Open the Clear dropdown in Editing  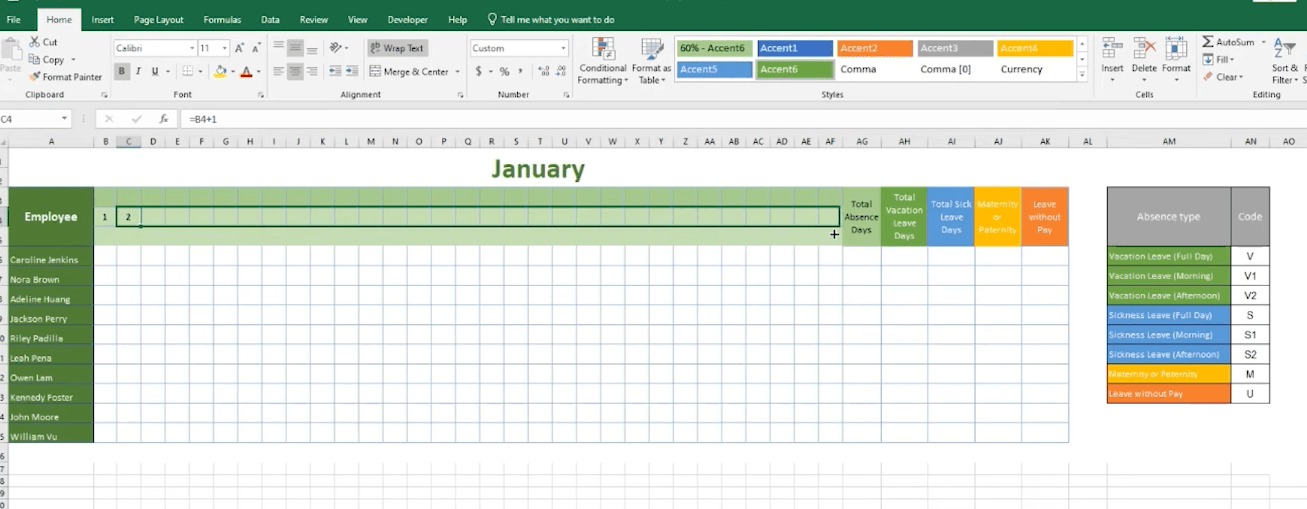point(1223,77)
